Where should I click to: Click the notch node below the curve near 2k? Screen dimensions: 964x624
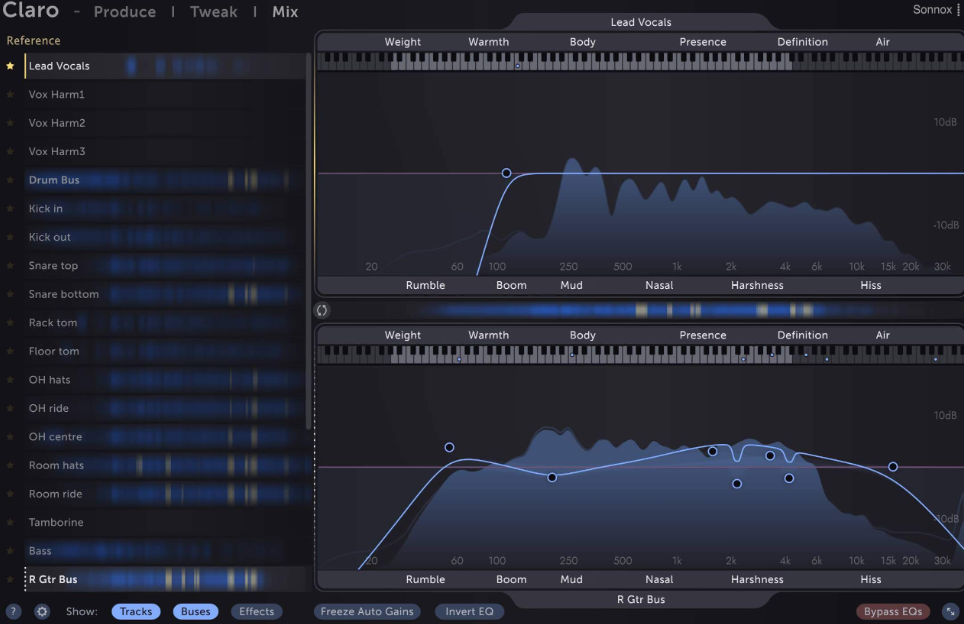737,484
